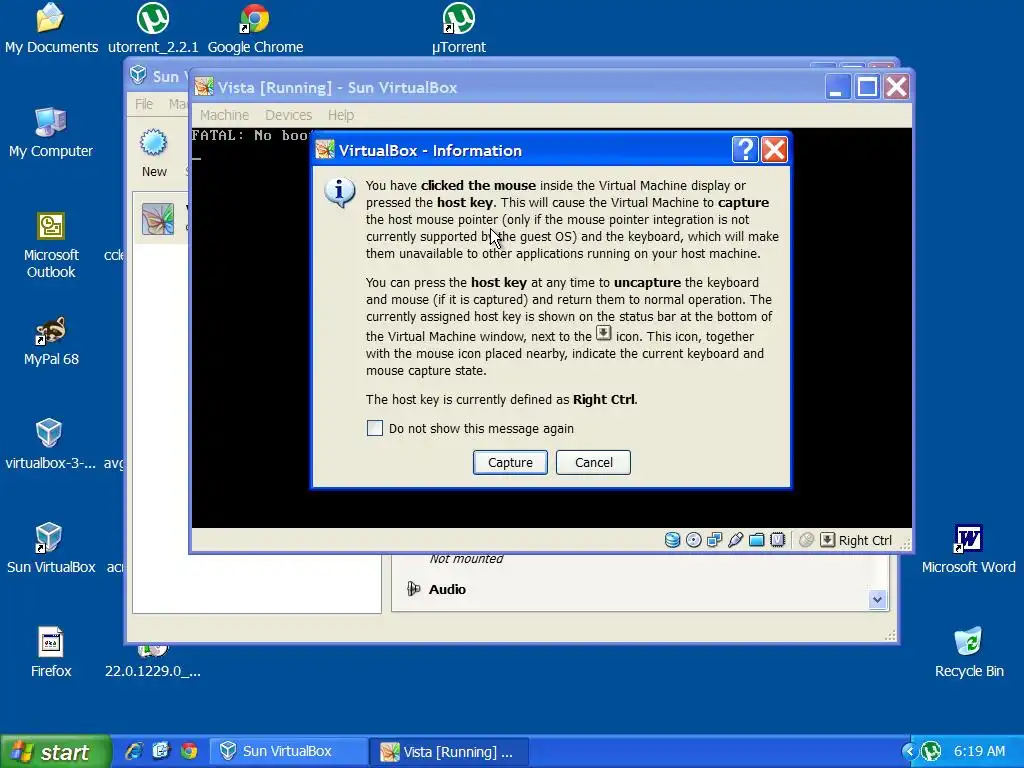Click the 'Not mounted' text in details
1024x768 pixels.
pyautogui.click(x=466, y=558)
